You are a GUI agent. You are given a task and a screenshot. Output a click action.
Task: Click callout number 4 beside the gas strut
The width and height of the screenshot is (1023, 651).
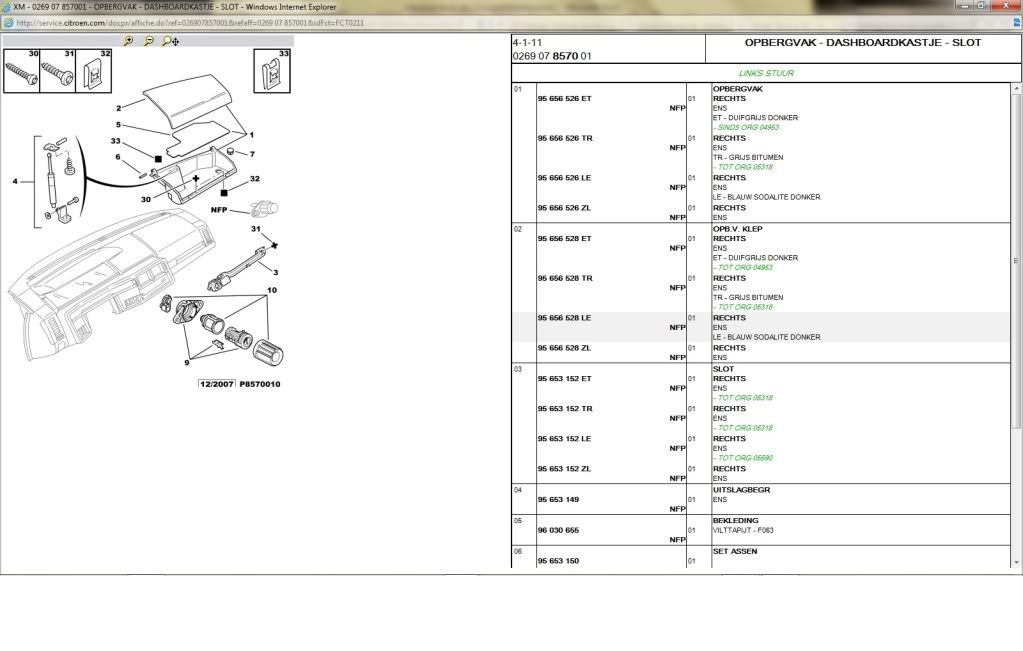(x=15, y=181)
